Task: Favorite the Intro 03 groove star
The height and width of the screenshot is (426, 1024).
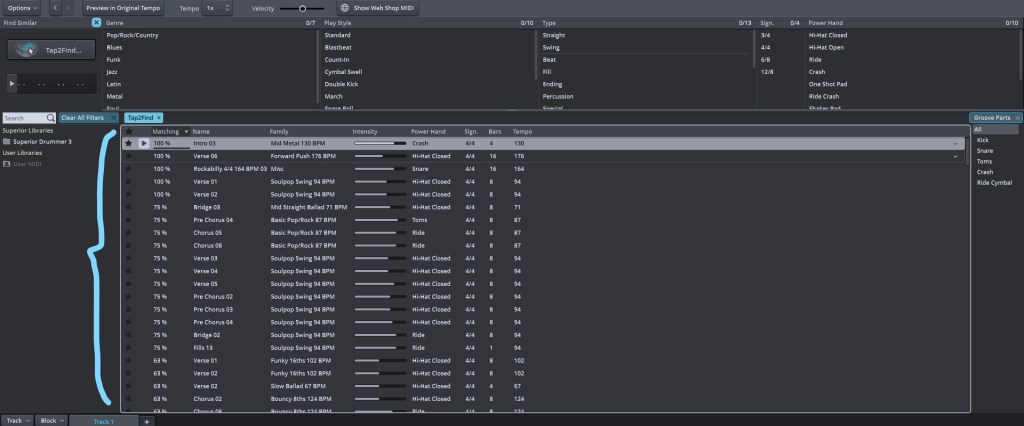Action: point(128,143)
